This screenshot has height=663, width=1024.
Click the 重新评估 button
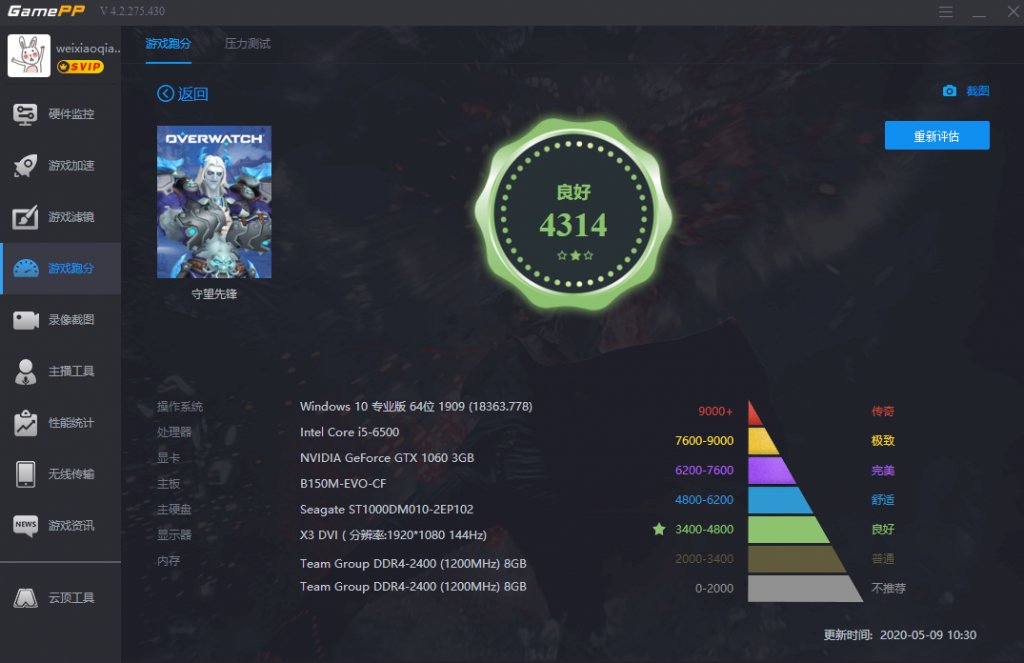coord(937,135)
